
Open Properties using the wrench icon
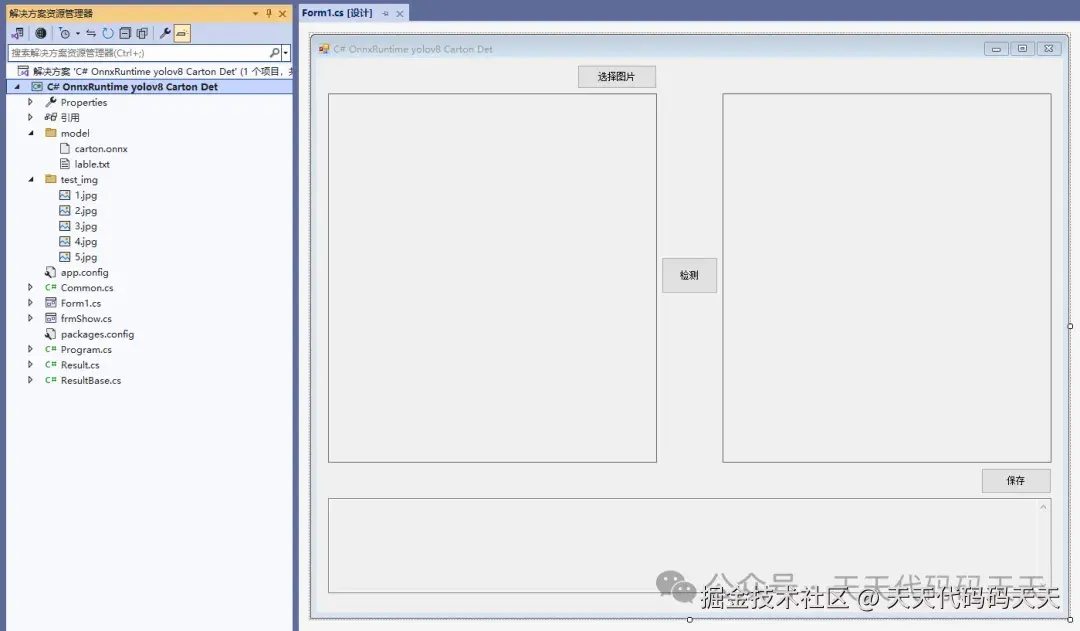[164, 33]
